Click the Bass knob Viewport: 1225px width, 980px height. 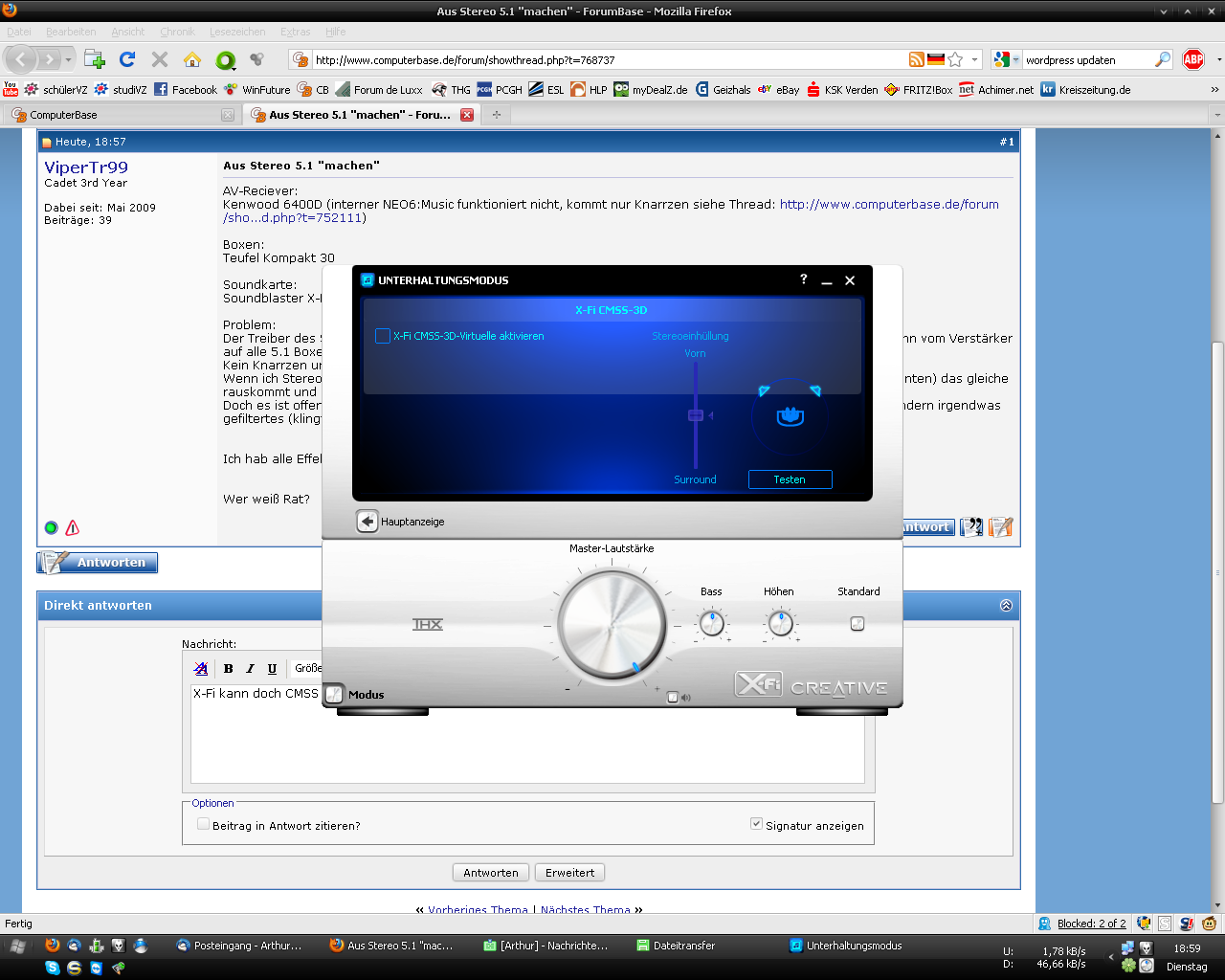tap(711, 624)
